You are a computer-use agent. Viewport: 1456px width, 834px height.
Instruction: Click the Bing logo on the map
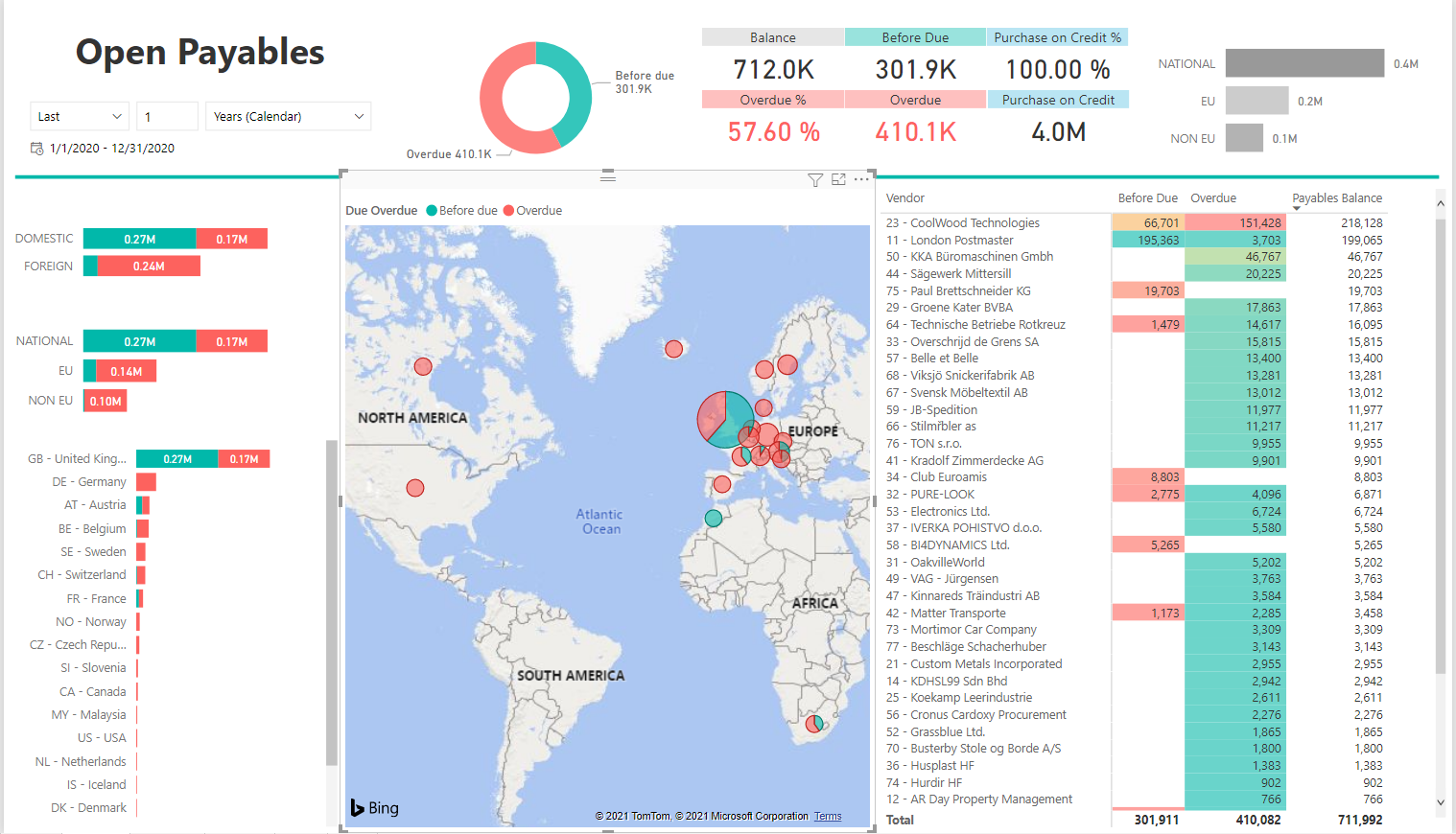374,808
